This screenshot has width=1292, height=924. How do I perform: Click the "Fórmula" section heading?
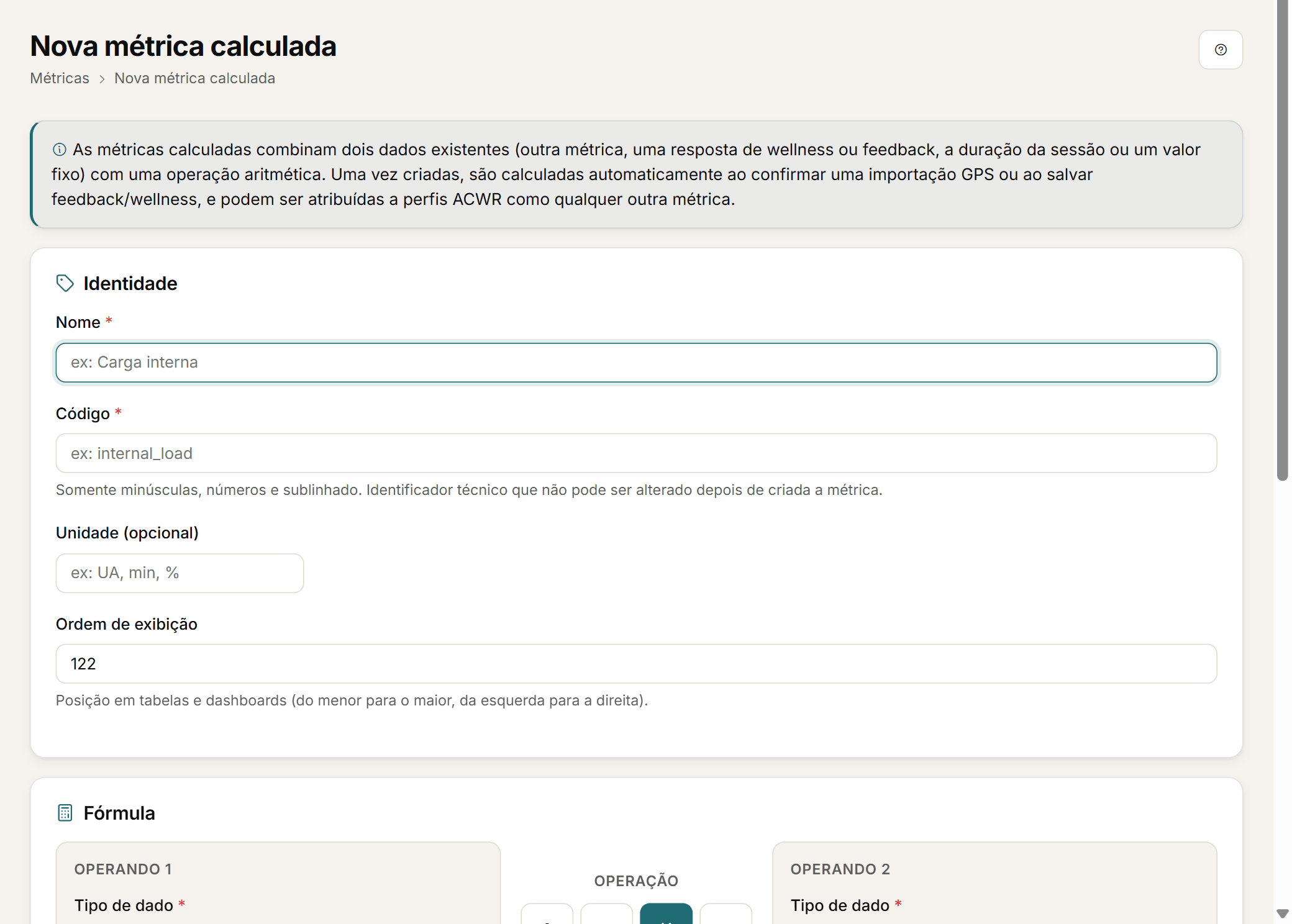pyautogui.click(x=119, y=813)
